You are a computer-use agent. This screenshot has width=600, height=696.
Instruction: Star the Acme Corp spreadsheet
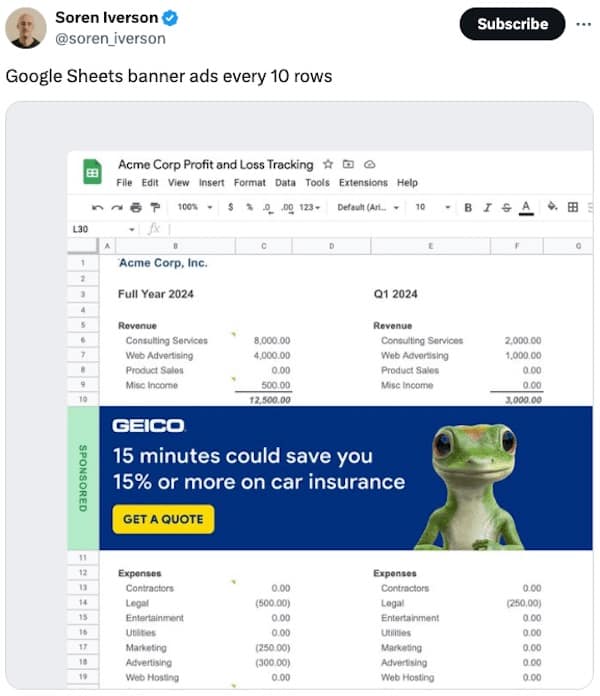tap(327, 164)
